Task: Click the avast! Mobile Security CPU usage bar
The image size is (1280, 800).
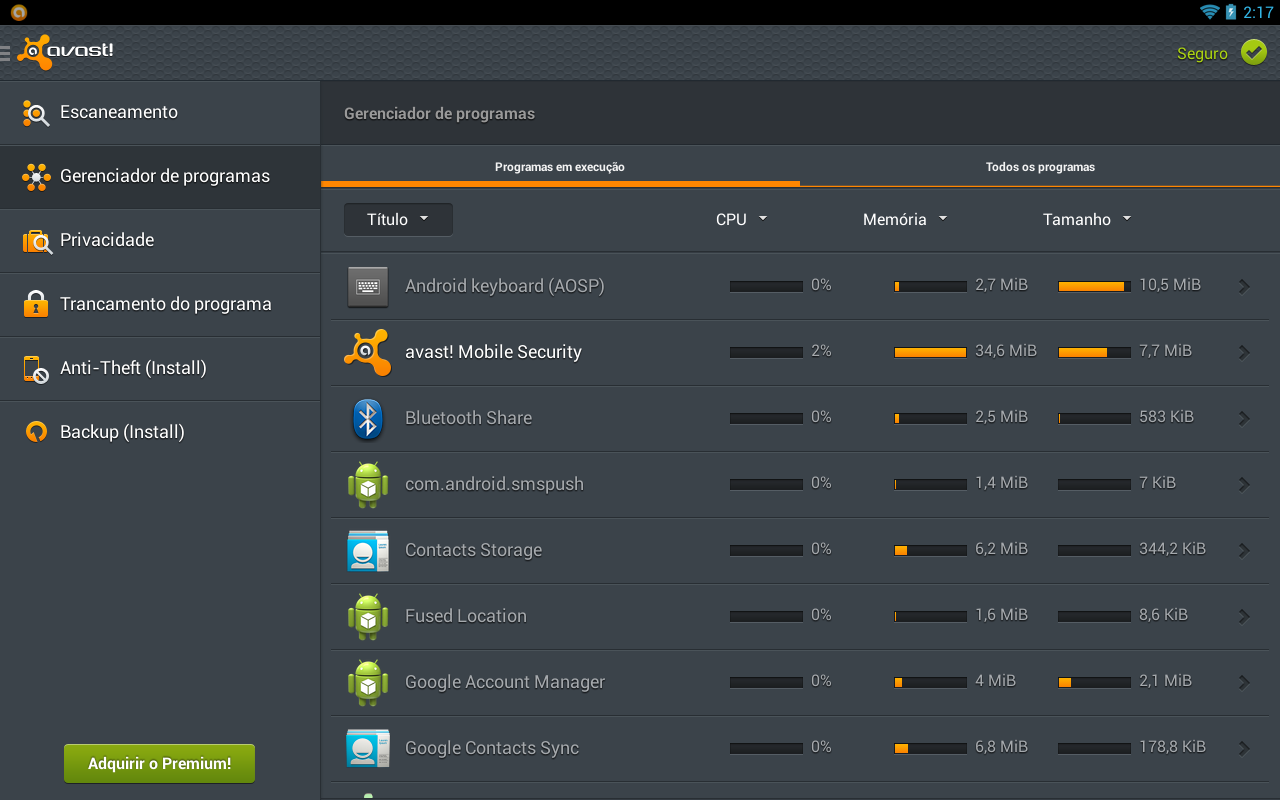Action: tap(766, 351)
